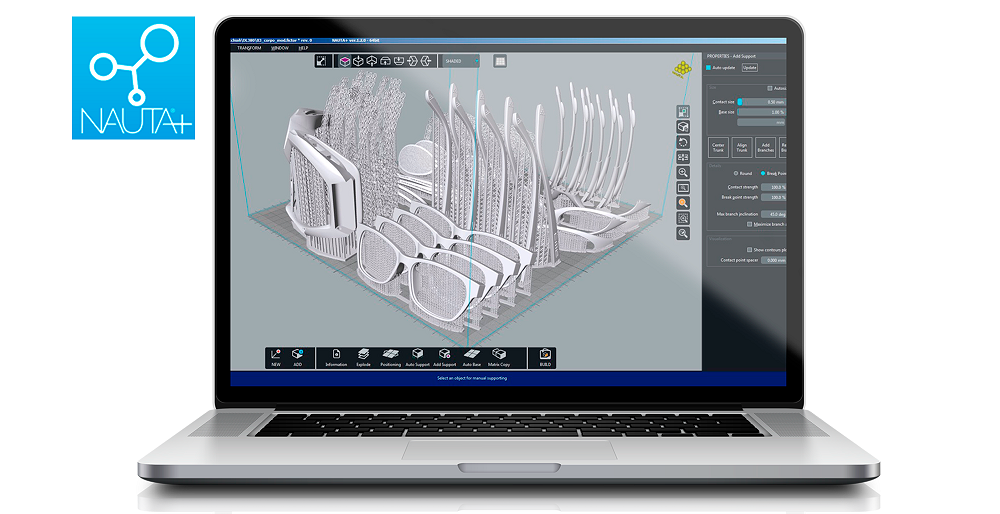Open the Information tool

336,358
